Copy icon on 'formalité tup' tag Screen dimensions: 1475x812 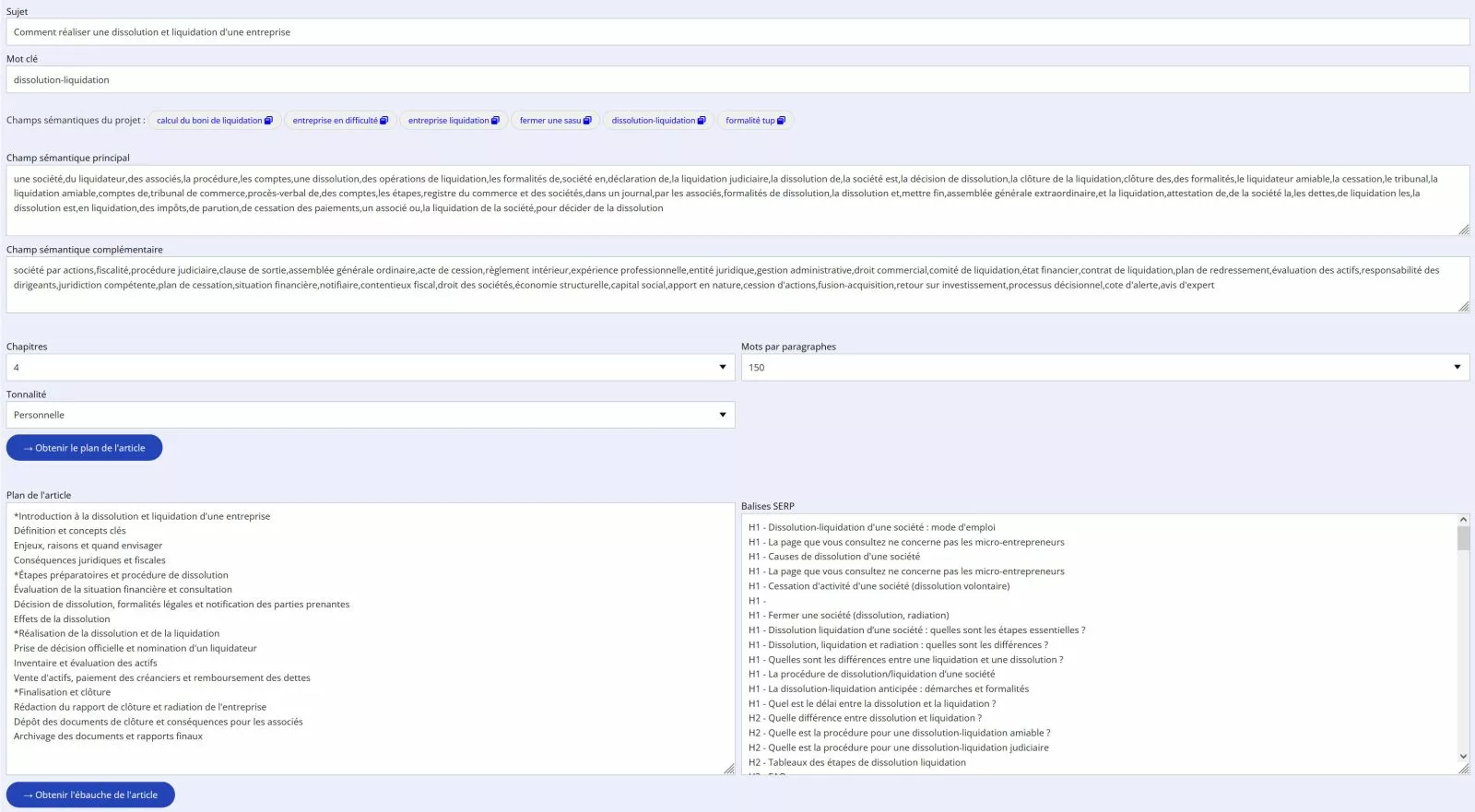781,121
